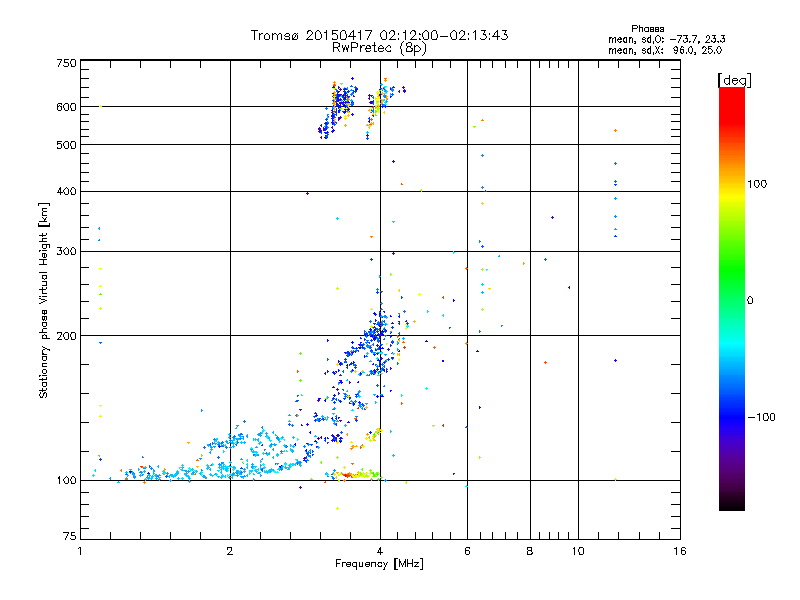Click the y-axis tick label '400'
The height and width of the screenshot is (600, 800).
[66, 191]
